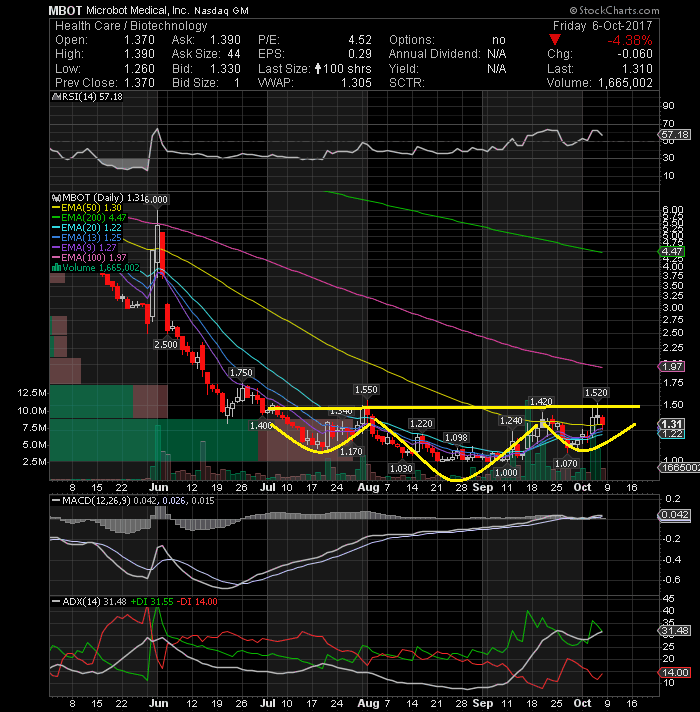
Task: Click the Low value 1.260
Action: (x=139, y=69)
